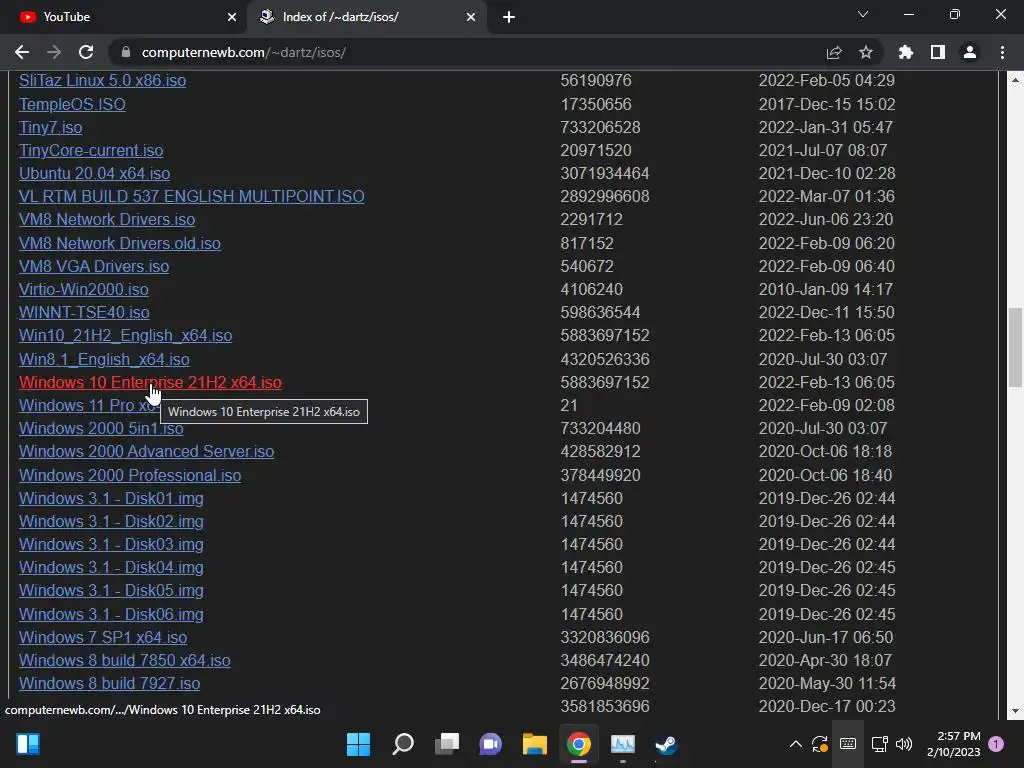Viewport: 1024px width, 768px height.
Task: Download Windows 7 SP1 x64.iso
Action: pos(103,637)
